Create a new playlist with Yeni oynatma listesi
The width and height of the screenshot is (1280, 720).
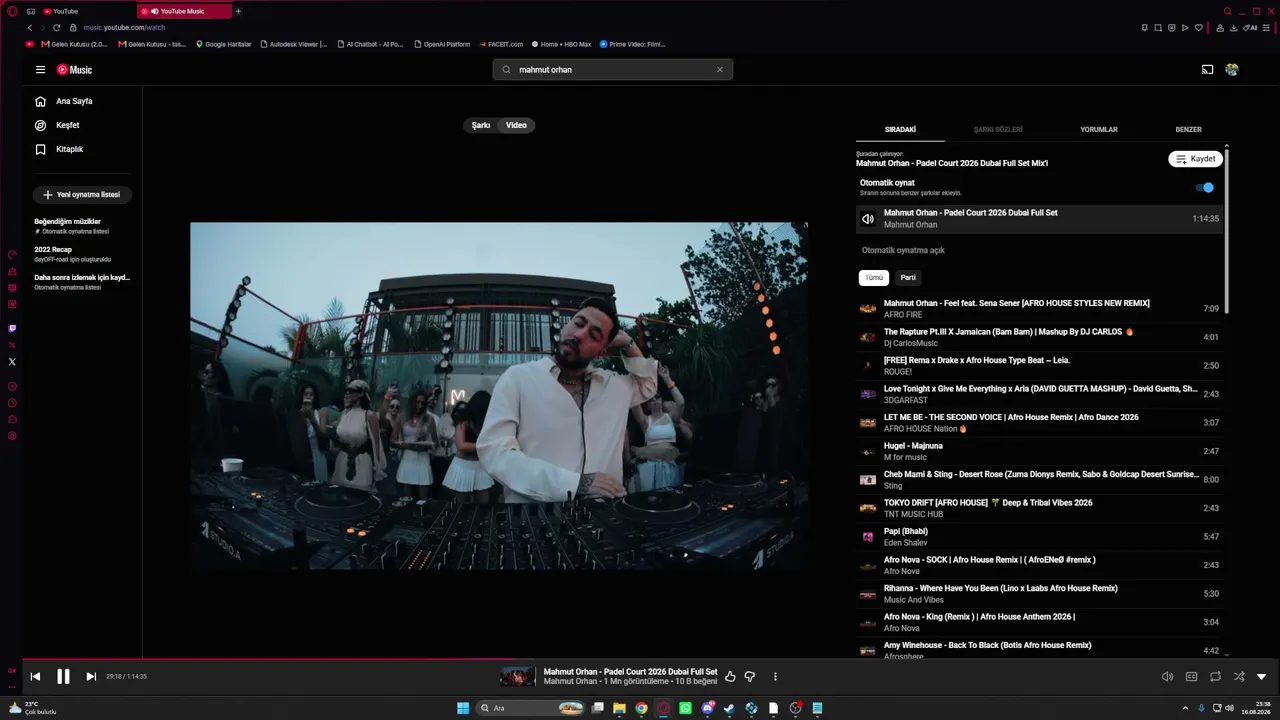click(82, 195)
